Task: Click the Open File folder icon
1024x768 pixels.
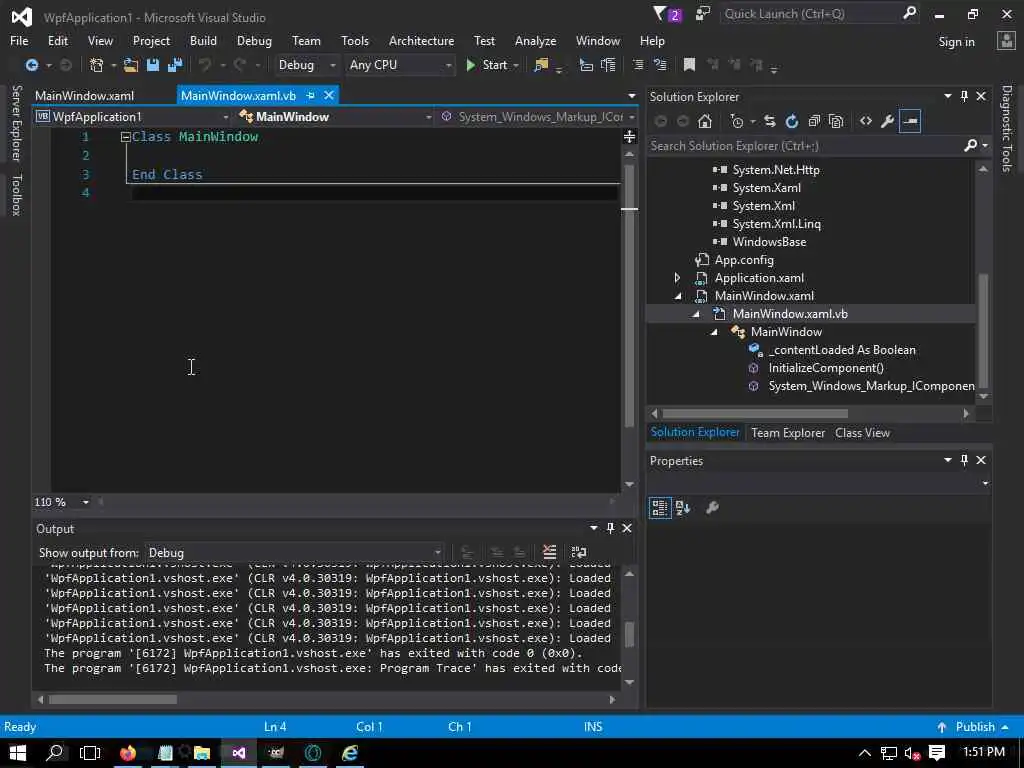Action: point(131,65)
